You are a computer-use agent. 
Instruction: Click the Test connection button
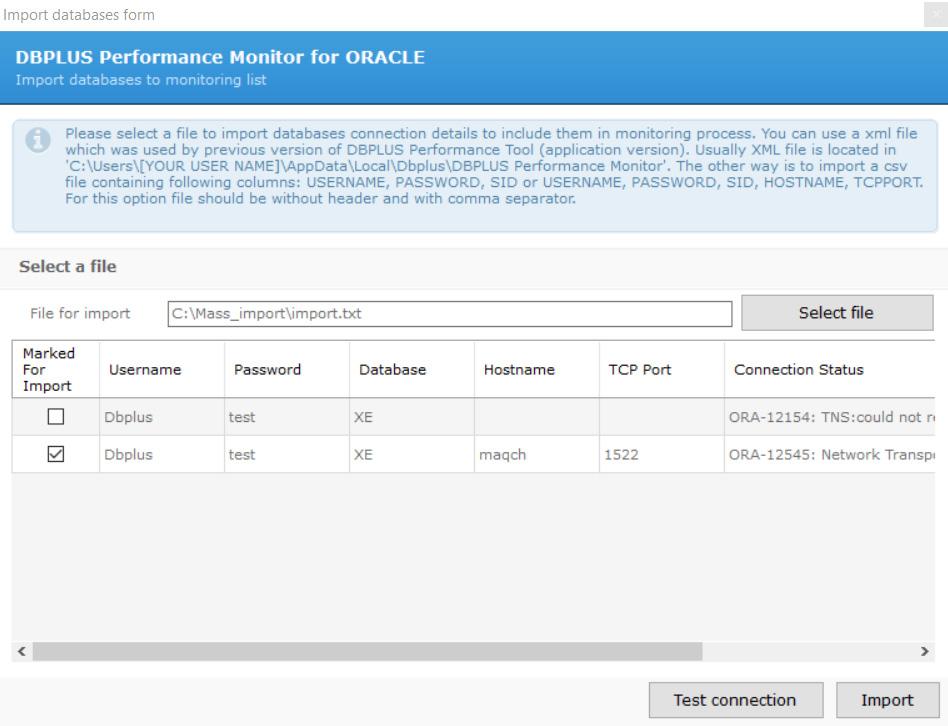click(736, 700)
